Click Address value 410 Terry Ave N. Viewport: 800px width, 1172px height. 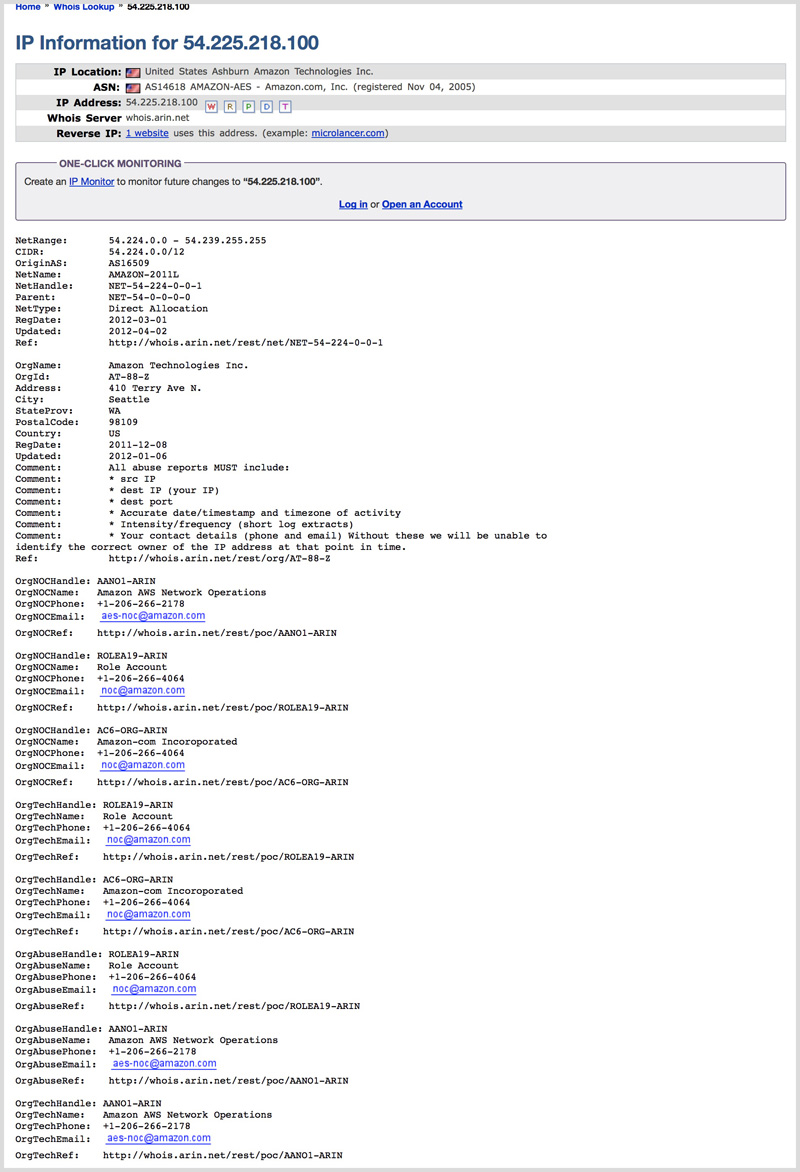pyautogui.click(x=156, y=389)
